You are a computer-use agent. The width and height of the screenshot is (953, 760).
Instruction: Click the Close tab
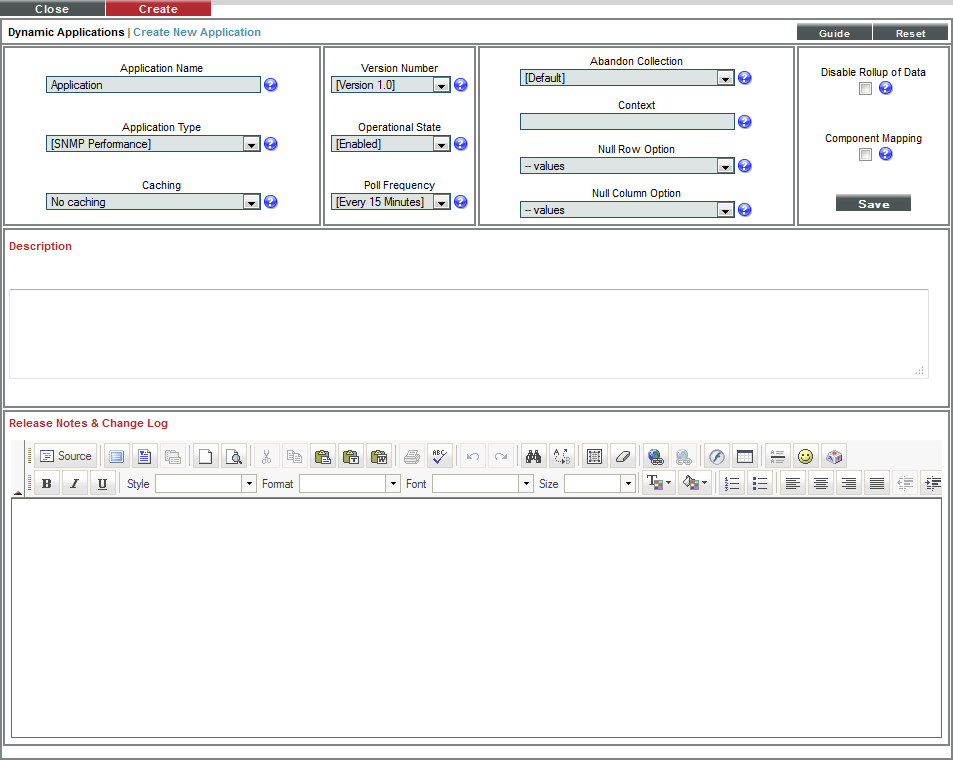[x=52, y=9]
